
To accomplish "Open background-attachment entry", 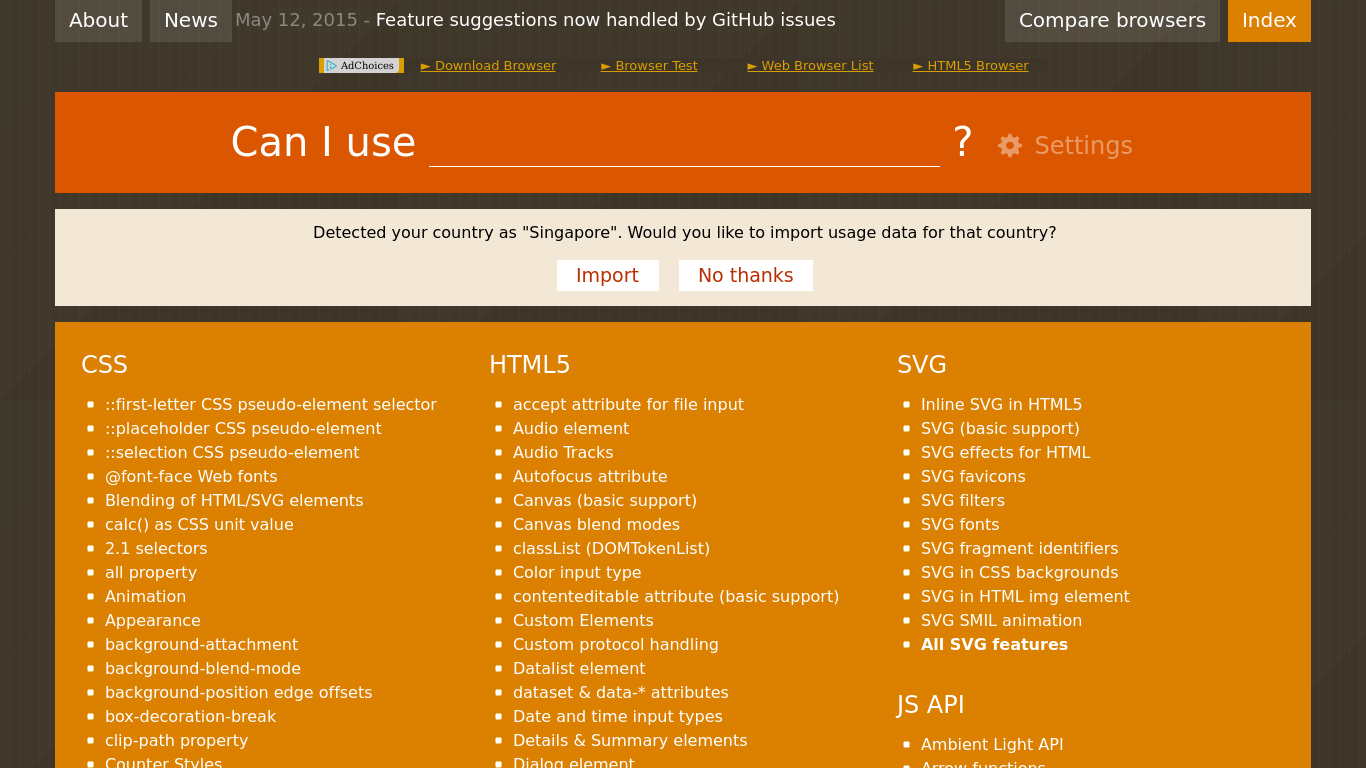I will click(x=201, y=645).
